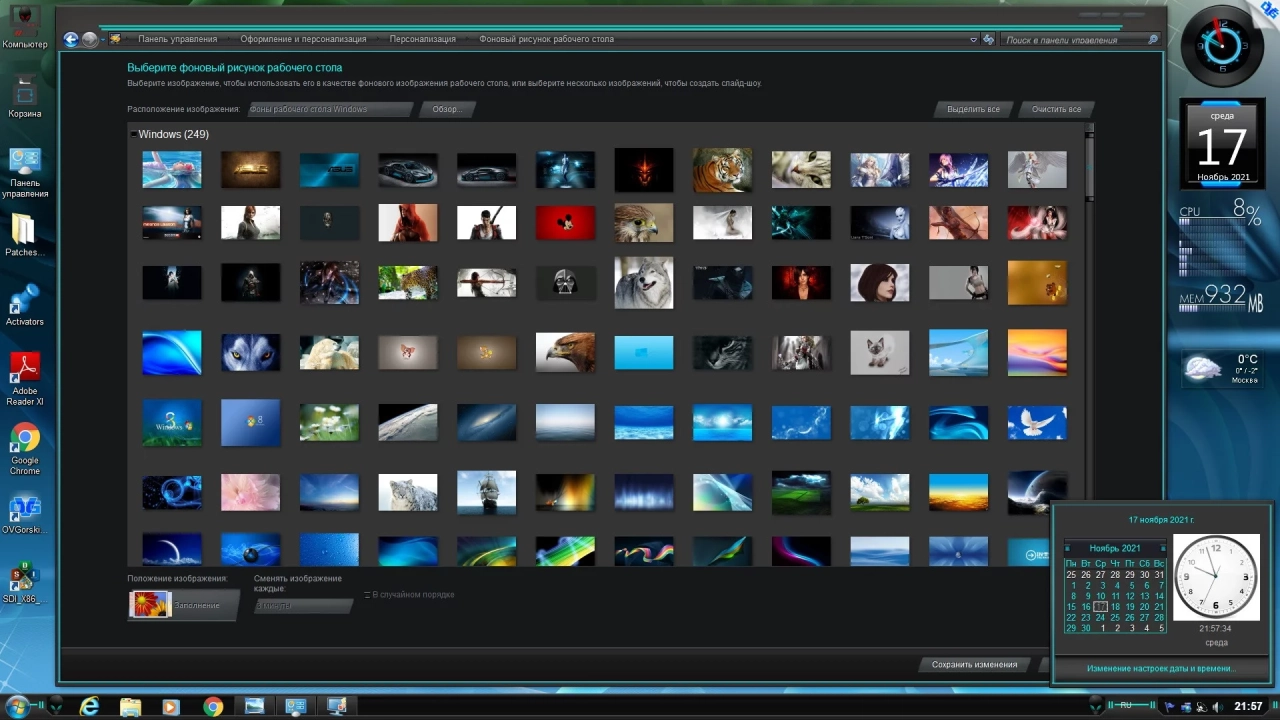Click the Ноябрь 2021 calendar header
The height and width of the screenshot is (720, 1280).
(1115, 548)
